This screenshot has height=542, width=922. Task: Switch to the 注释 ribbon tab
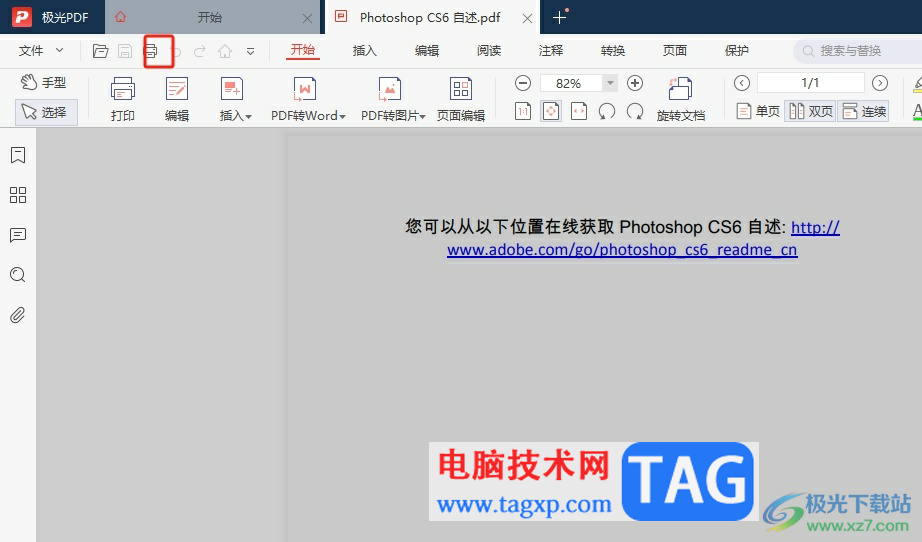[551, 51]
